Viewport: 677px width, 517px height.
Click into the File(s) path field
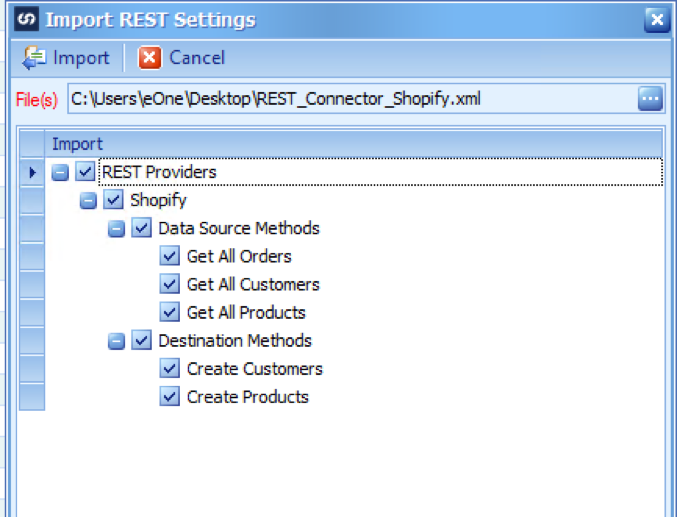pyautogui.click(x=352, y=99)
